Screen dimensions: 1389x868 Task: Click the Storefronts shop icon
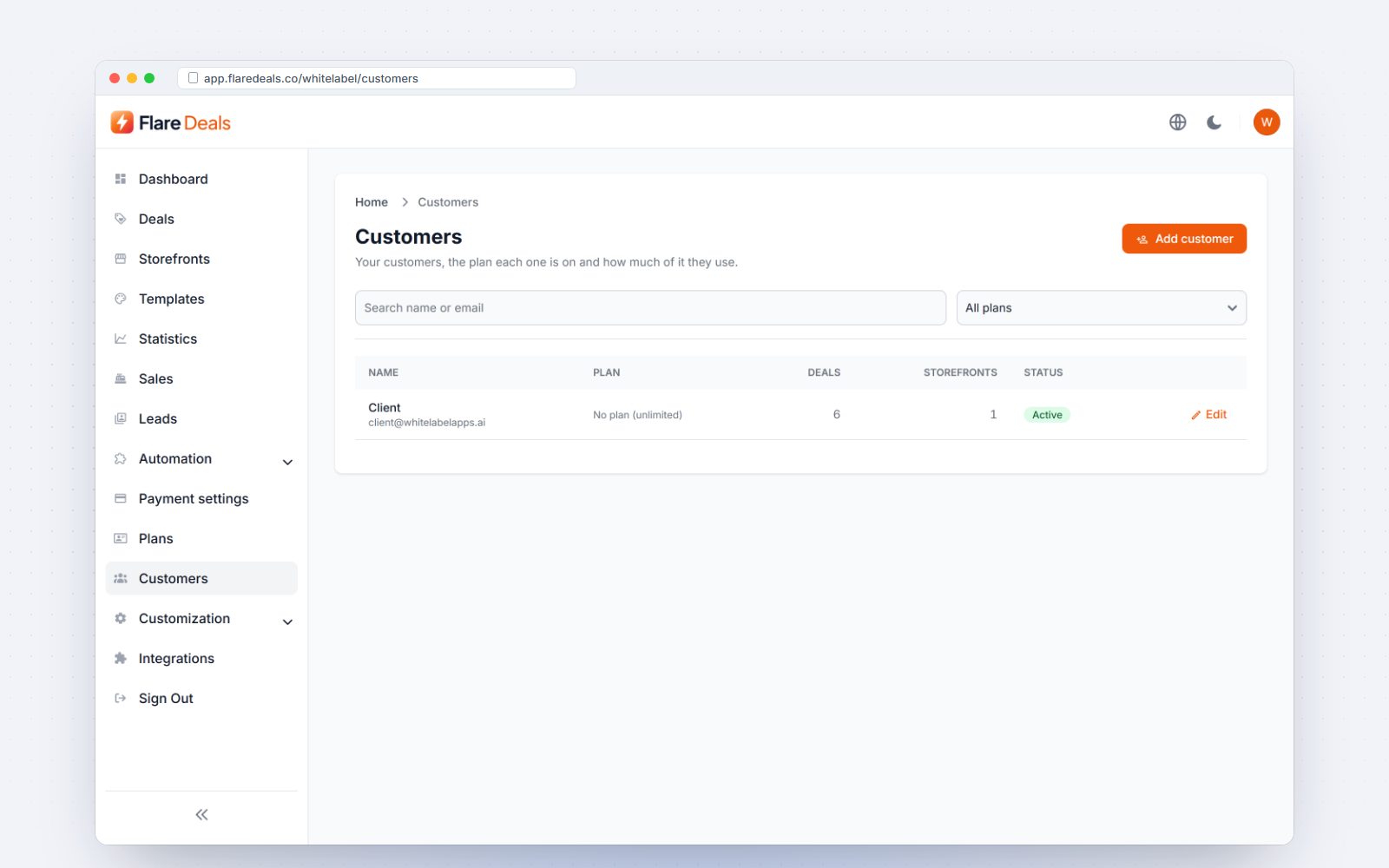point(121,259)
